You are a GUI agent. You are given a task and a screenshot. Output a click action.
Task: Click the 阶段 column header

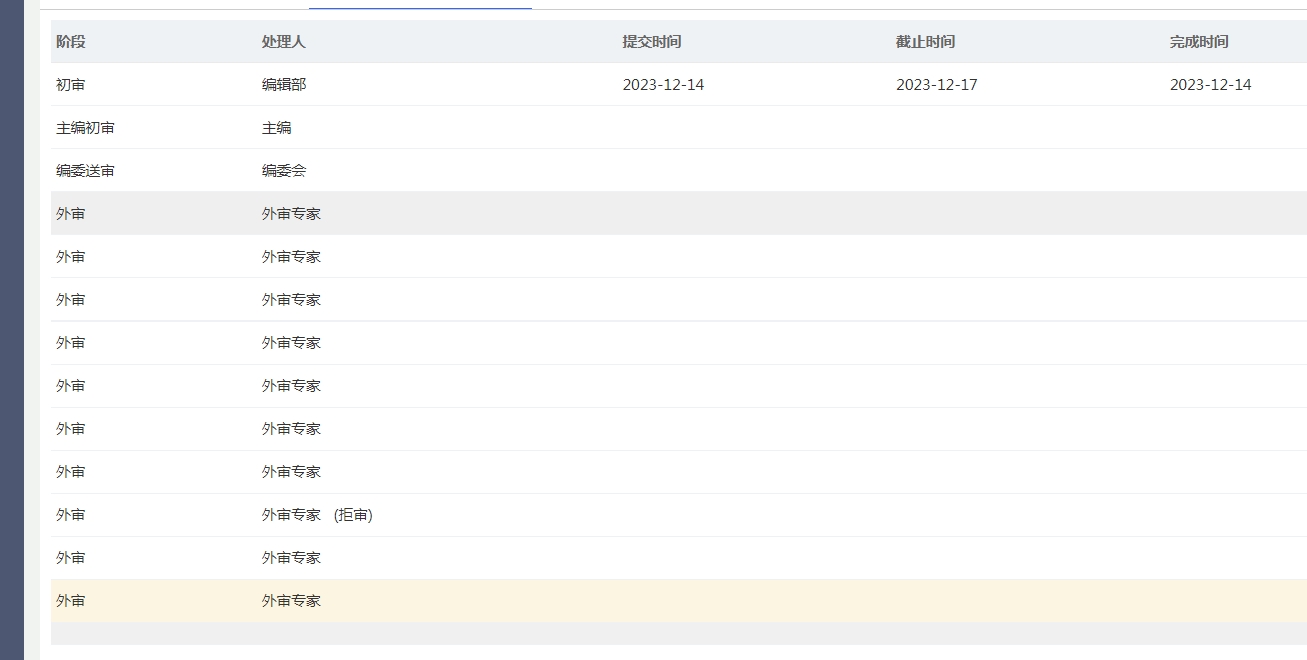point(71,42)
